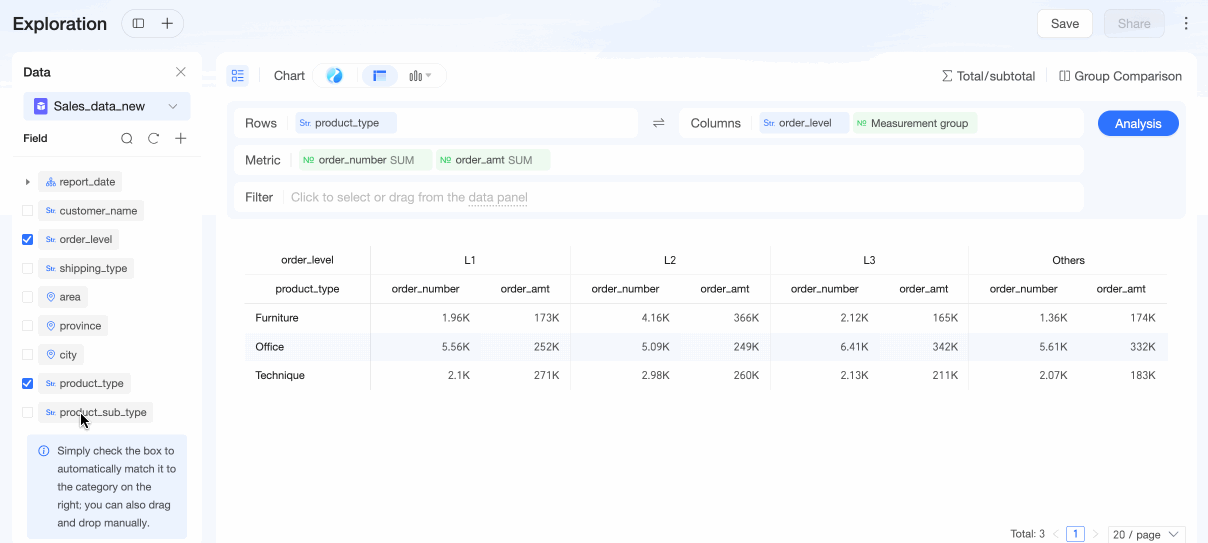Expand the report_date field
Image resolution: width=1208 pixels, height=543 pixels.
coord(28,182)
